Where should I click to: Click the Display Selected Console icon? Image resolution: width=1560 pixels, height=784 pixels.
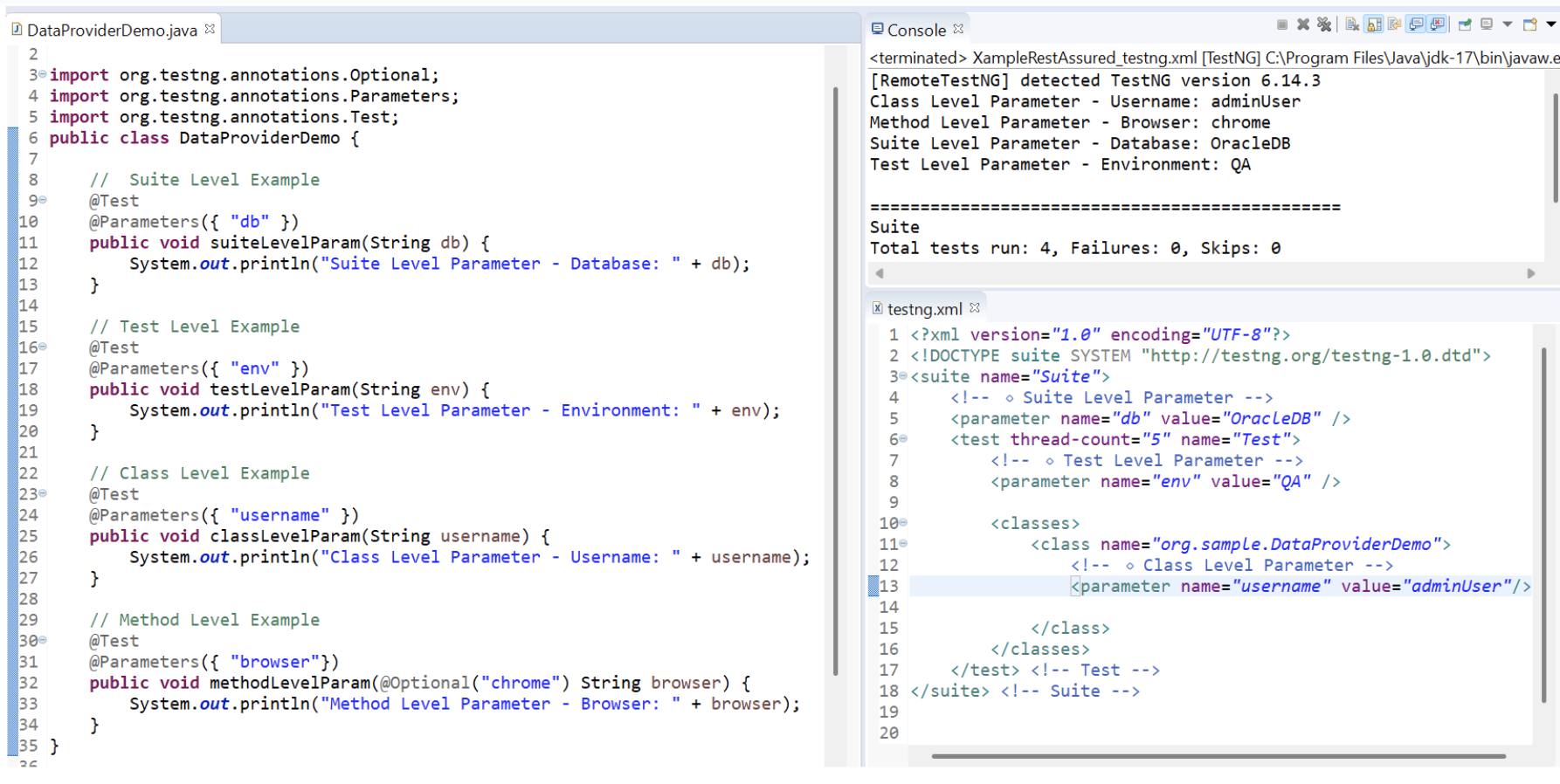[1487, 24]
